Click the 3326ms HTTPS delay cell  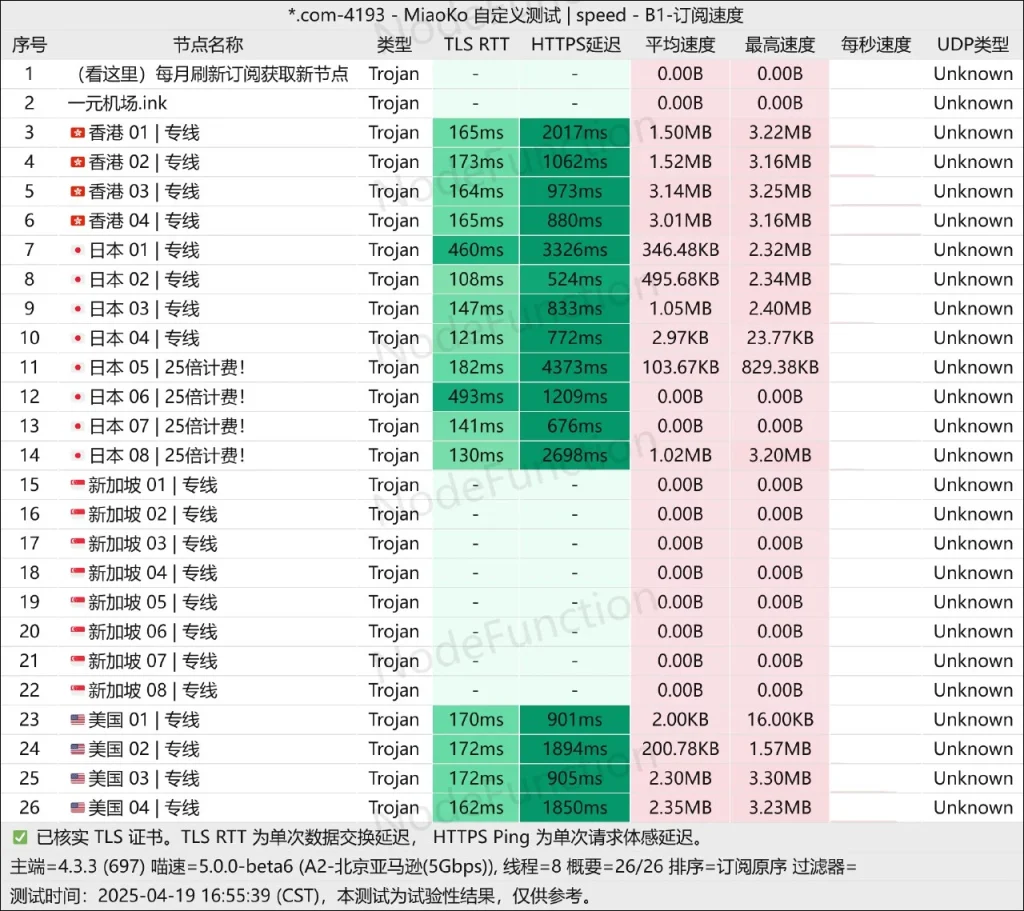click(x=575, y=250)
